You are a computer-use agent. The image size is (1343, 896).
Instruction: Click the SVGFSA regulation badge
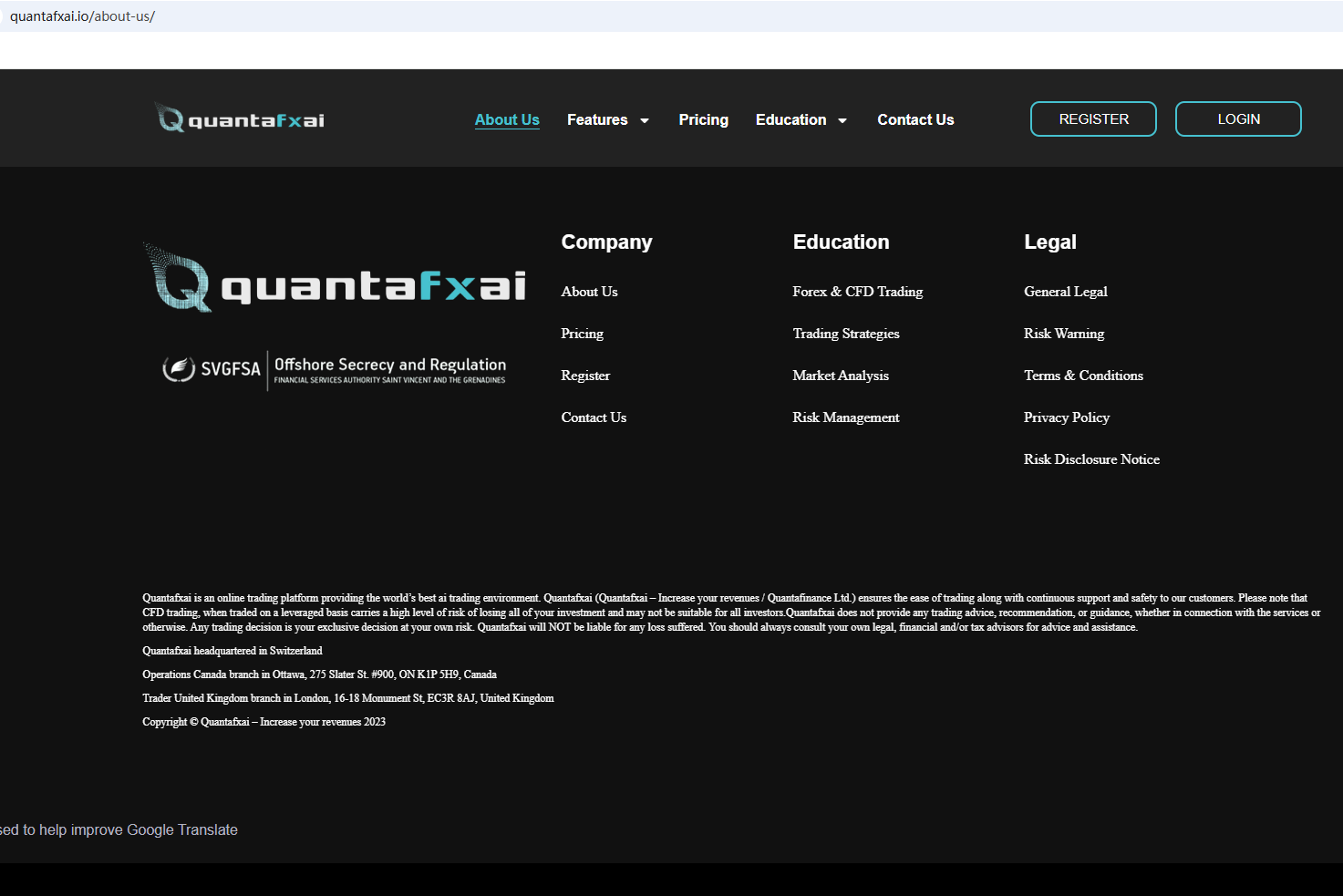point(334,370)
